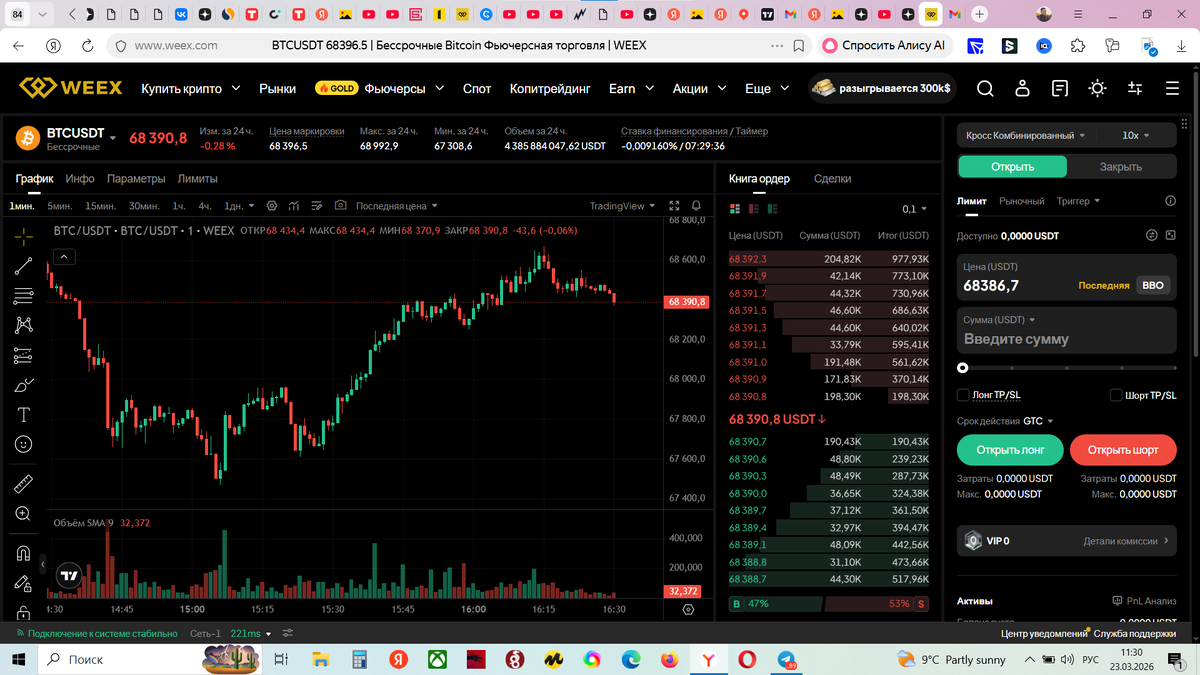Open the orders document icon
This screenshot has height=675, width=1200.
pyautogui.click(x=1060, y=89)
